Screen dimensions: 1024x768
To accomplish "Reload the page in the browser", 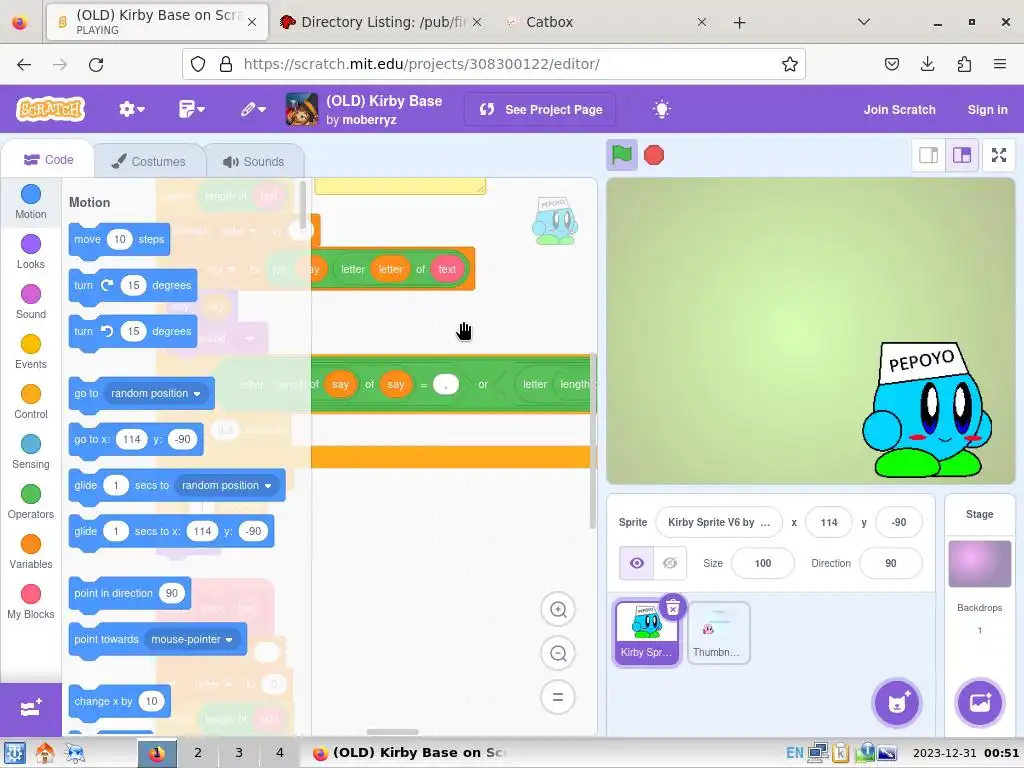I will [96, 64].
